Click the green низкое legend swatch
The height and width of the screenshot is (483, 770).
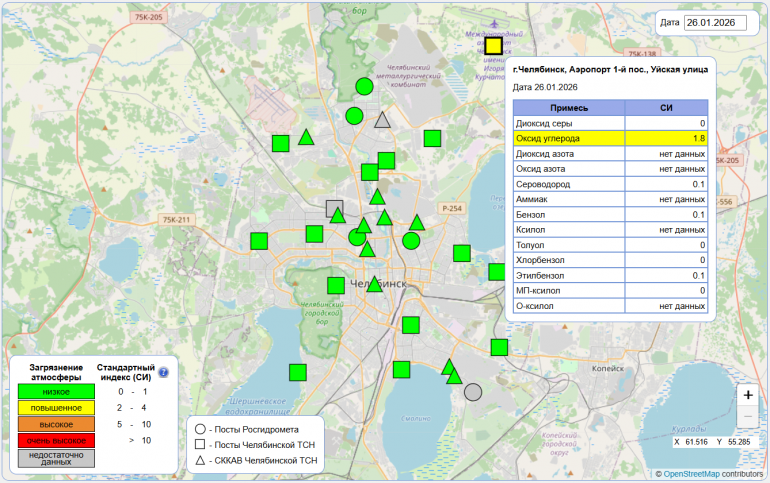tap(49, 392)
